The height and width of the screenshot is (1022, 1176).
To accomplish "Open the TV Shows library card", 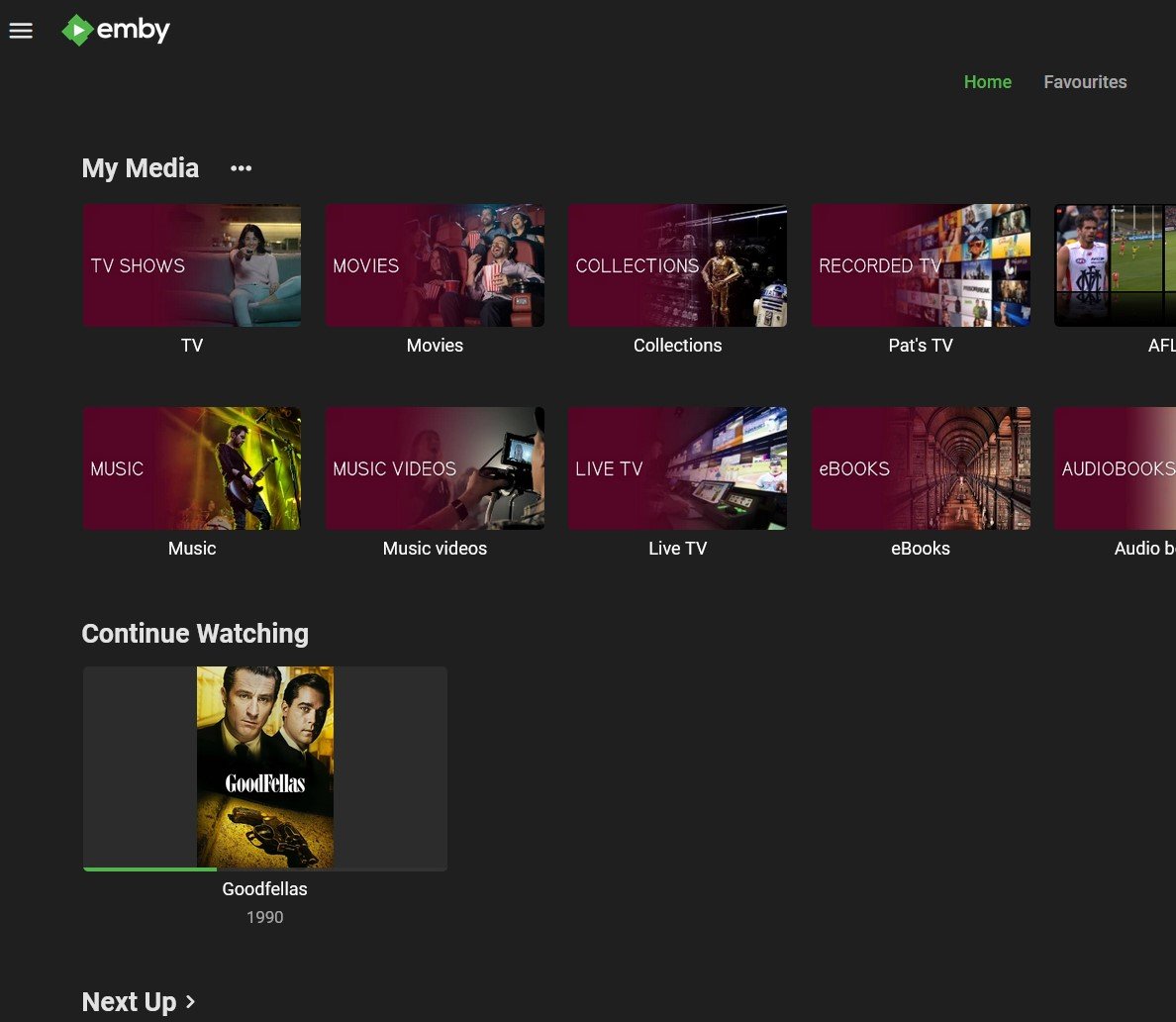I will 192,264.
